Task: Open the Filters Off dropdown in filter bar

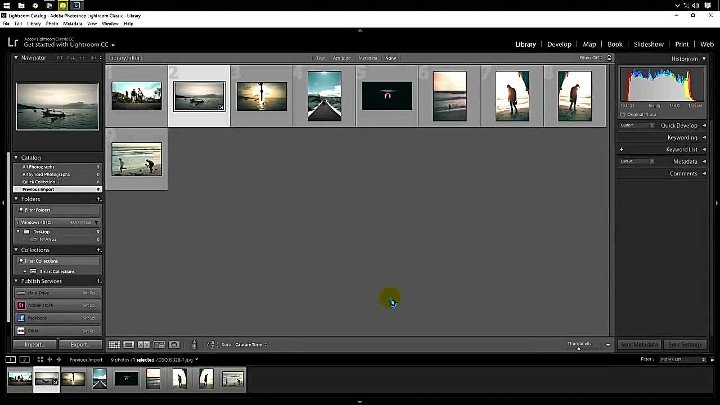Action: pos(591,58)
